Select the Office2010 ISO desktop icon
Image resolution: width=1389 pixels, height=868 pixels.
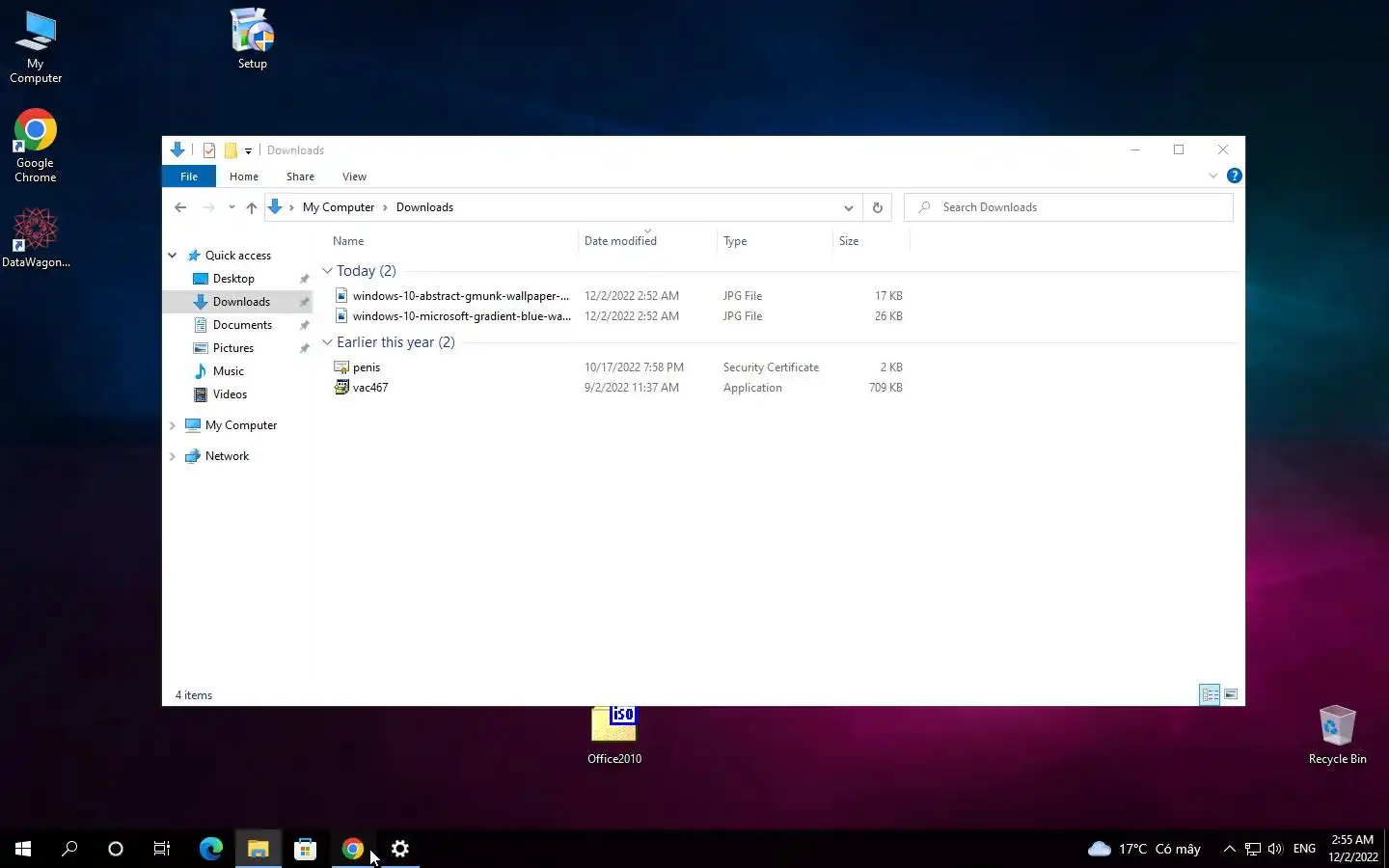point(614,737)
